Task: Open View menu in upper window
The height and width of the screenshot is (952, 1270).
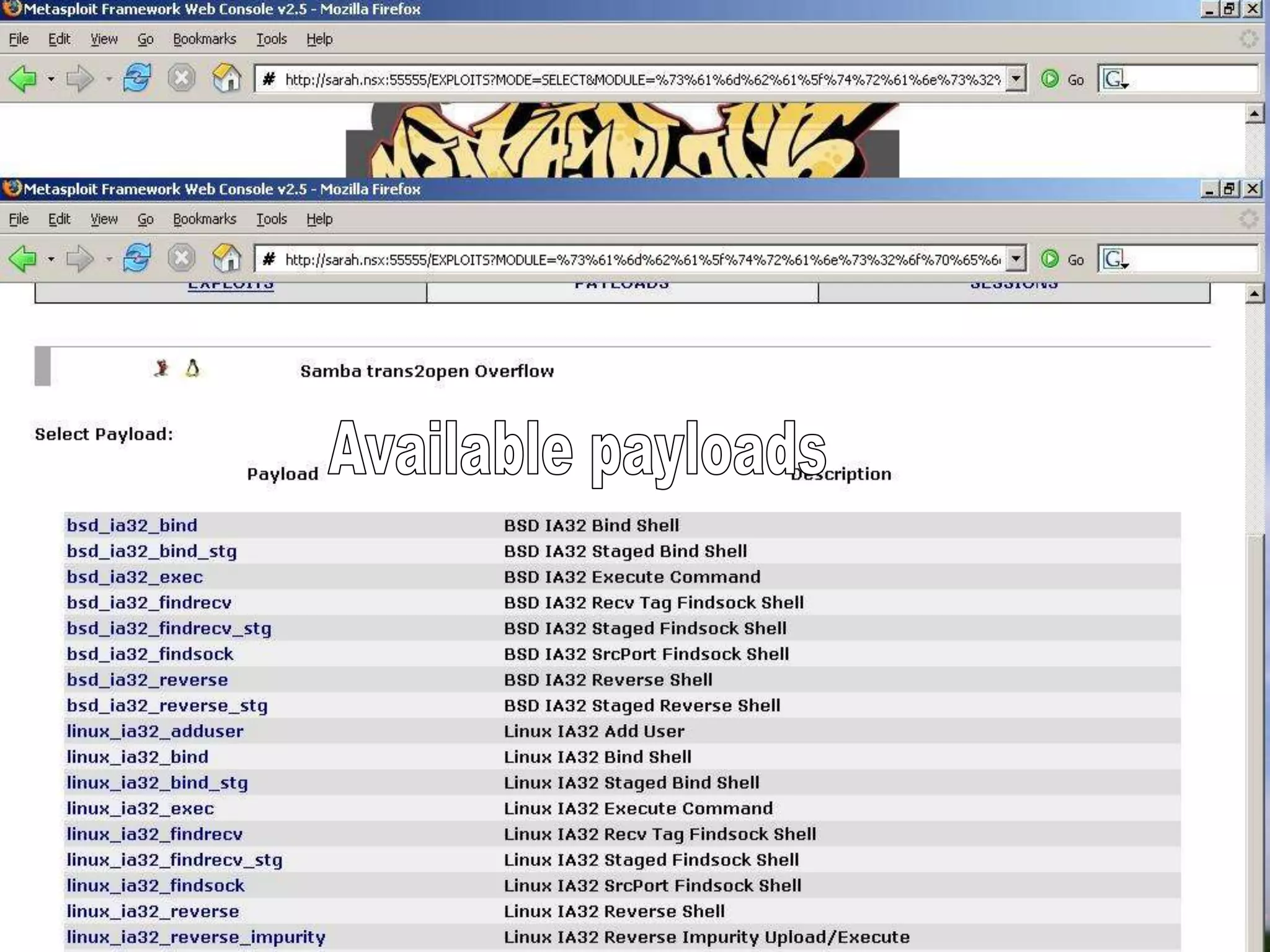Action: point(104,39)
